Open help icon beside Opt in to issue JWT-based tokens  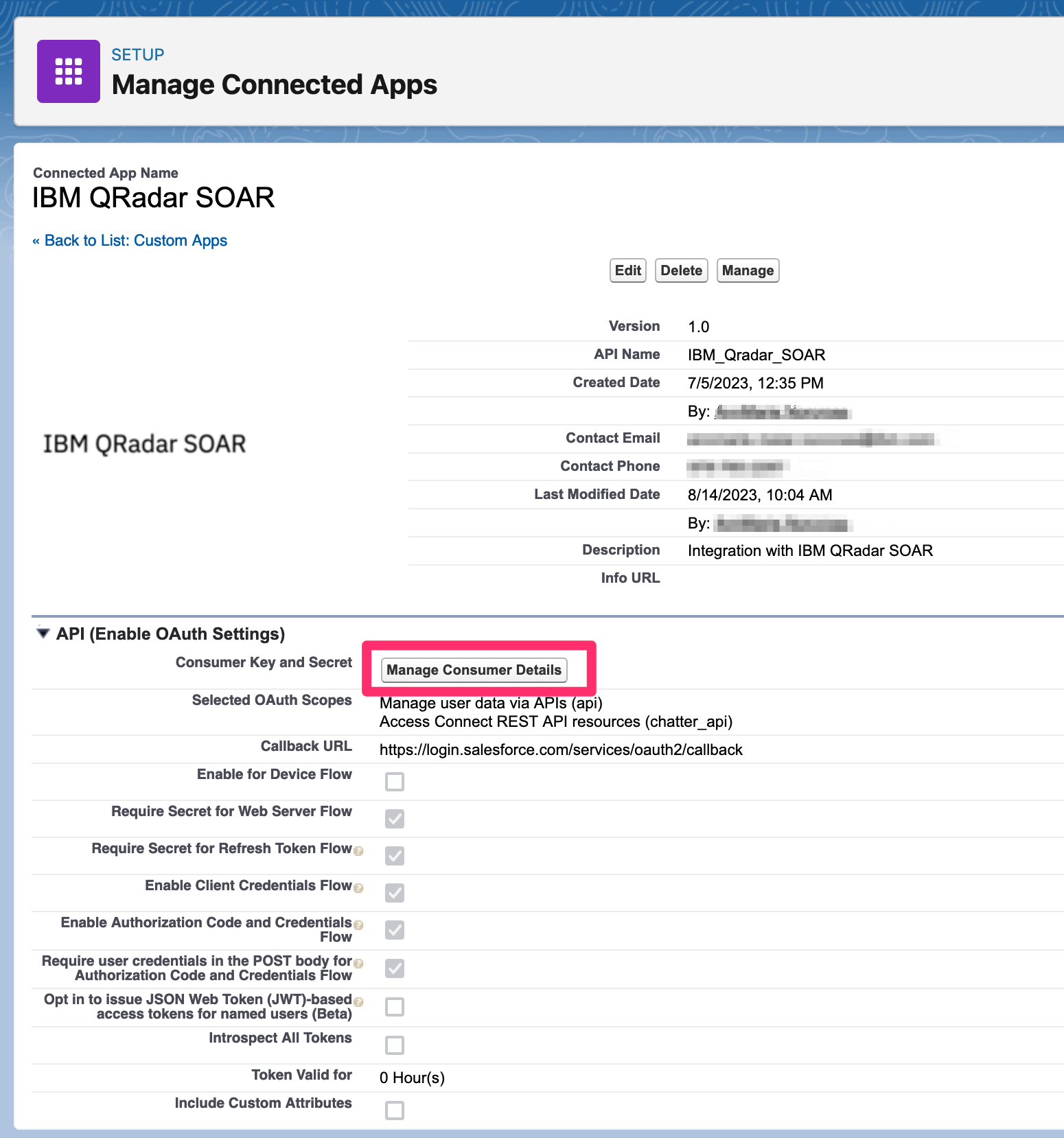click(x=358, y=1002)
